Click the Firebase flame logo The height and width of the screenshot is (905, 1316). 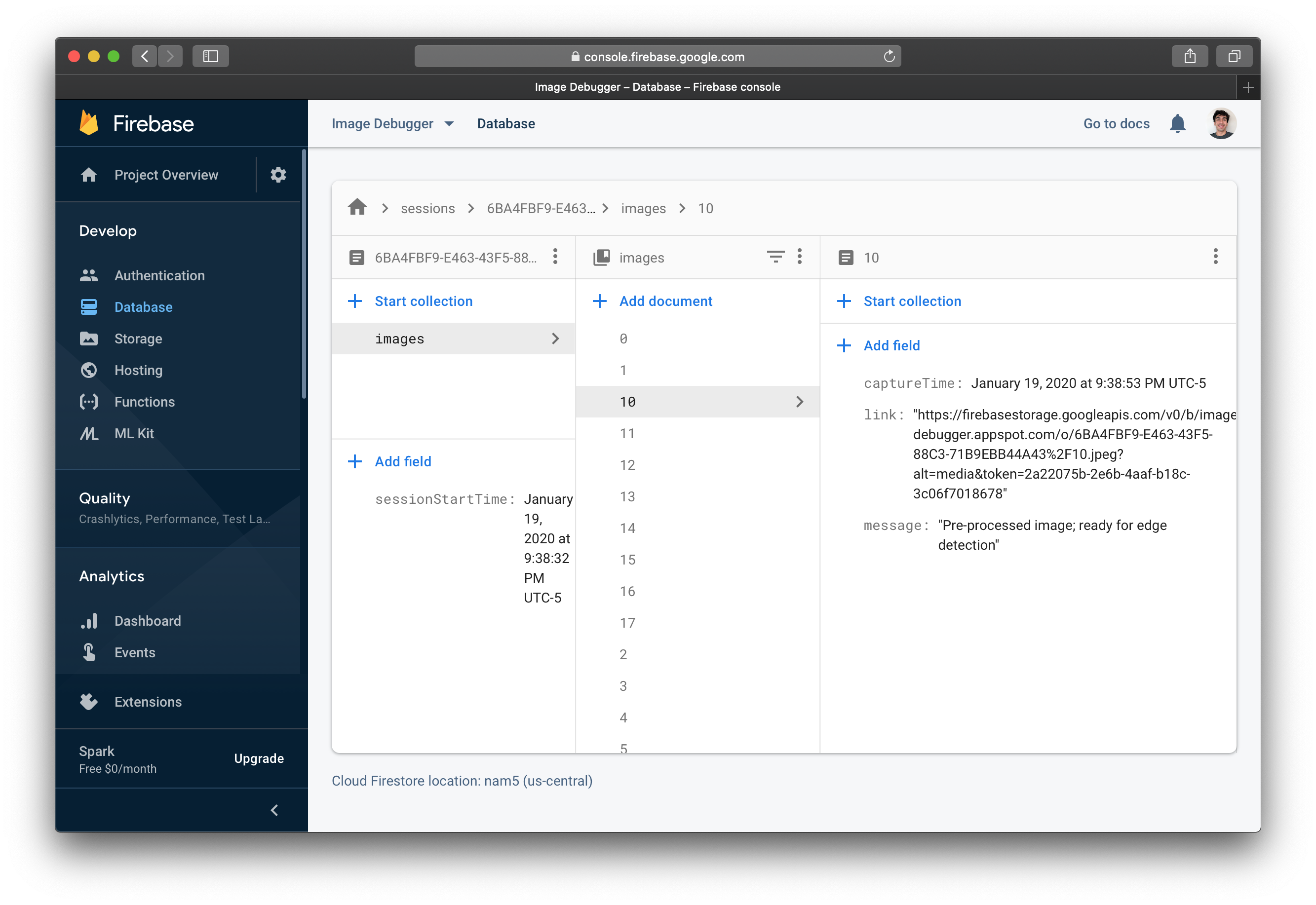pos(89,123)
